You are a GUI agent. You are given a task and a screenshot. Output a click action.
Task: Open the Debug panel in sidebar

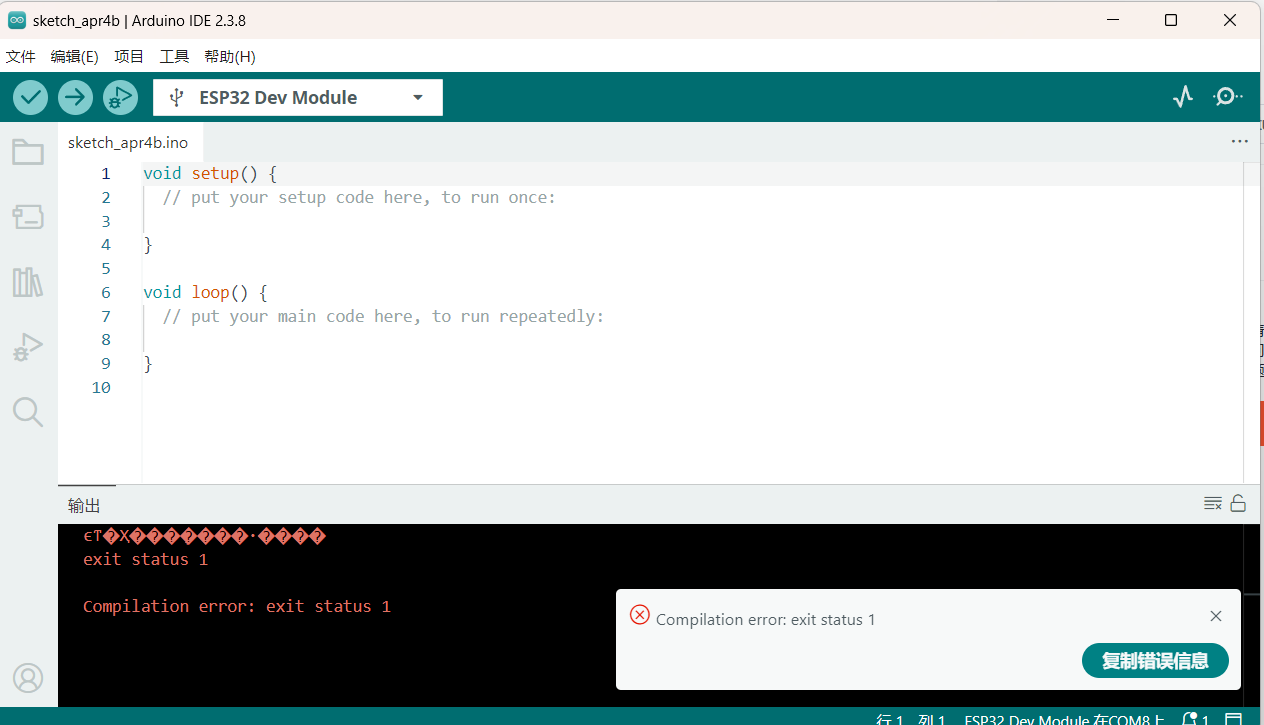tap(28, 347)
